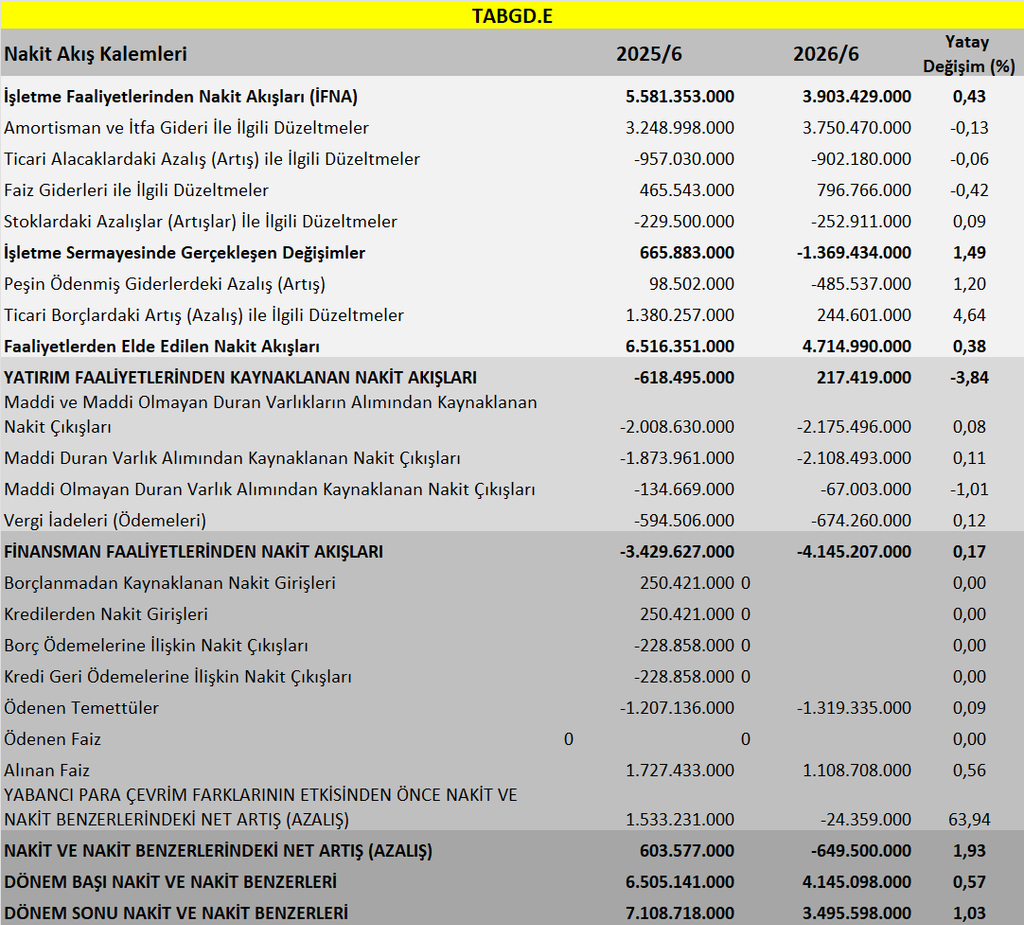Select DÖNEM BAŞI NAKİT VE NAKİT BENZERLERİ label
Screen dimensions: 1024x925
170,883
